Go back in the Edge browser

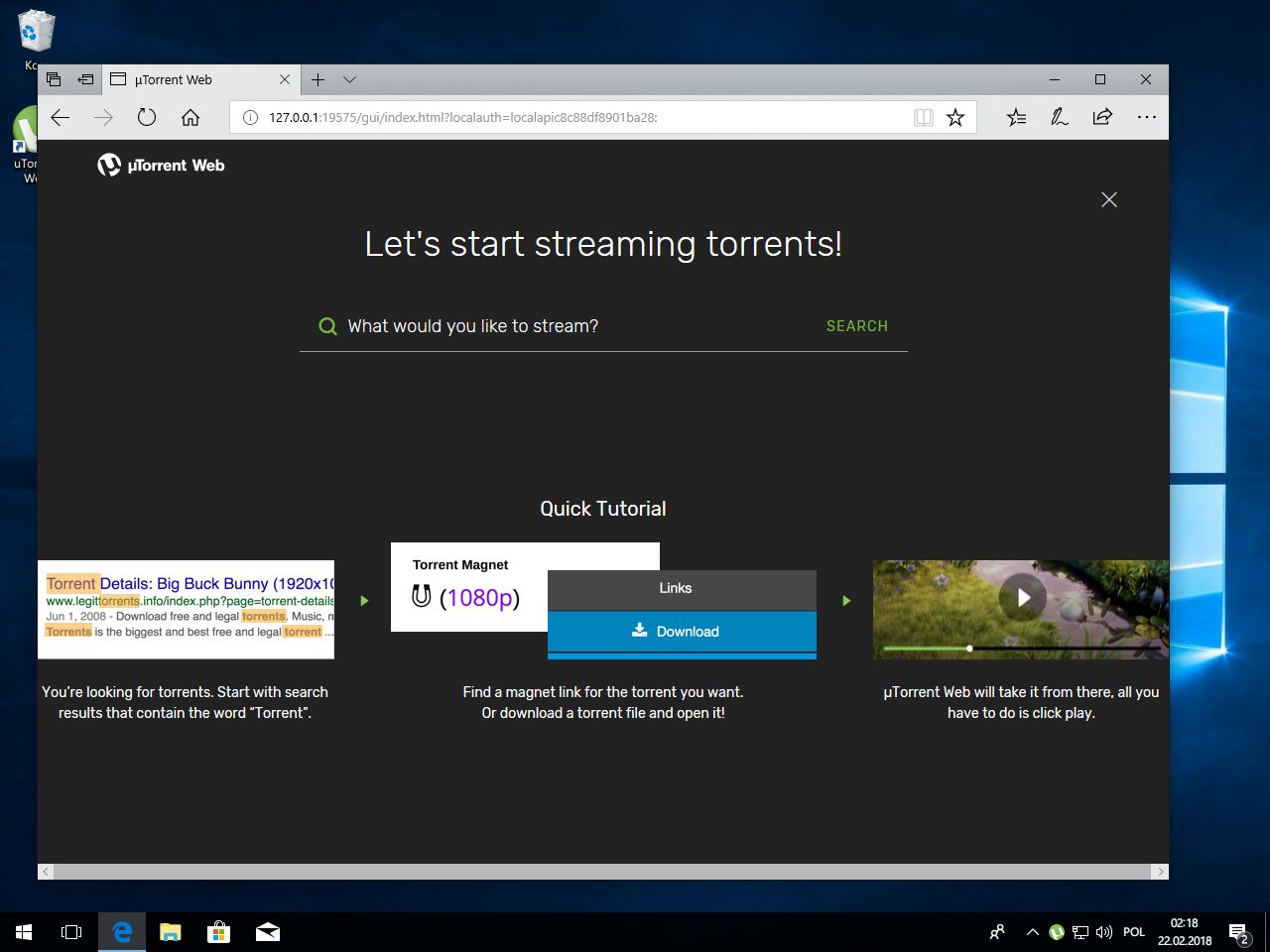tap(61, 117)
